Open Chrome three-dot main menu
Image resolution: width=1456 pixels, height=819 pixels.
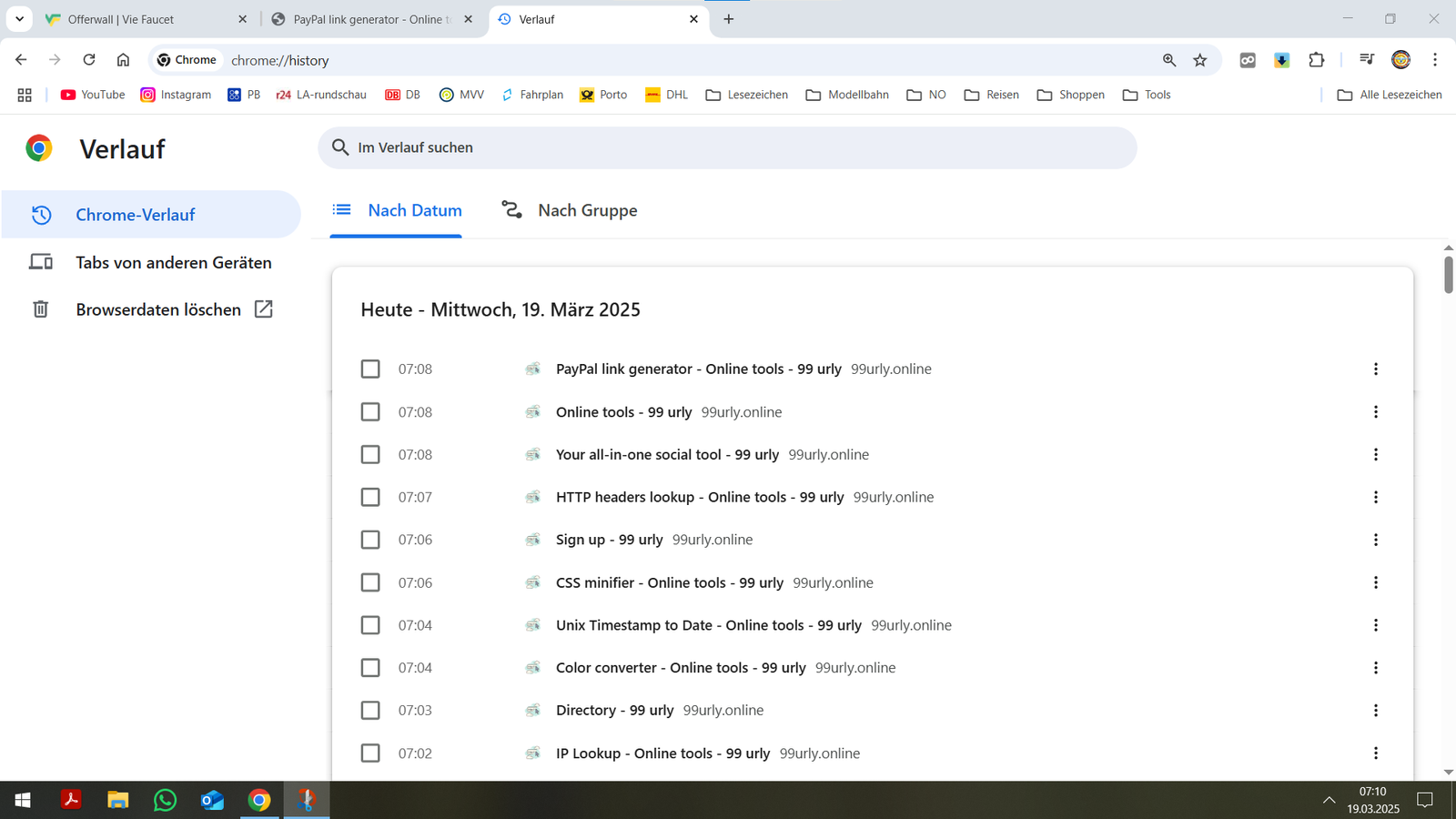tap(1435, 60)
